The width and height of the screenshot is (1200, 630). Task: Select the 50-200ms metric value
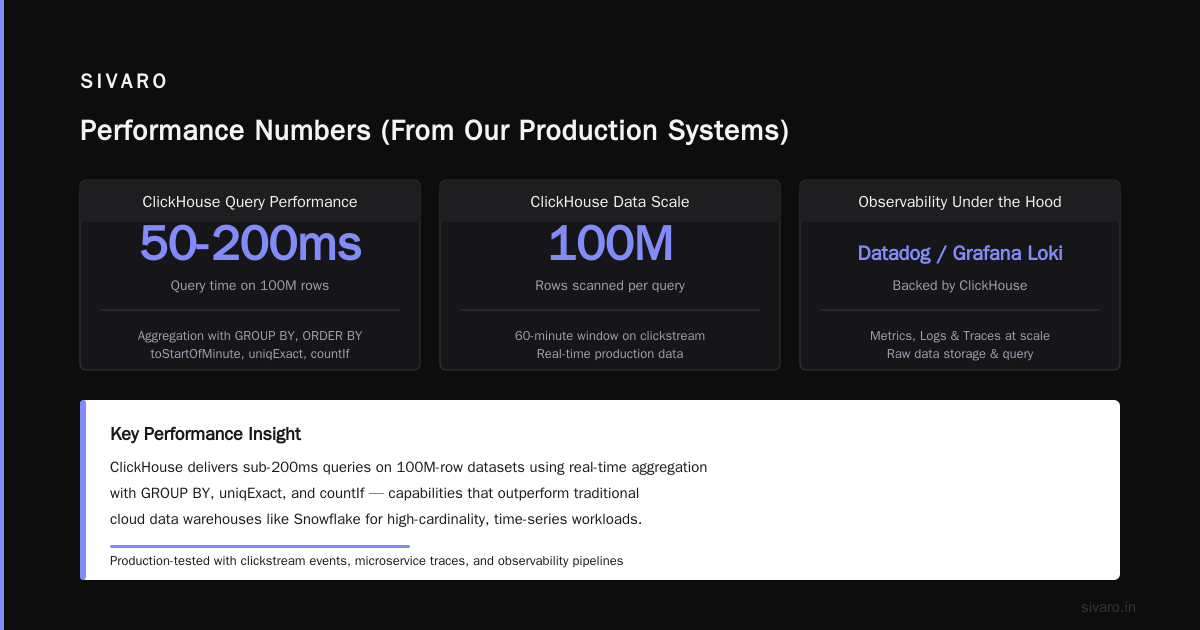(250, 244)
